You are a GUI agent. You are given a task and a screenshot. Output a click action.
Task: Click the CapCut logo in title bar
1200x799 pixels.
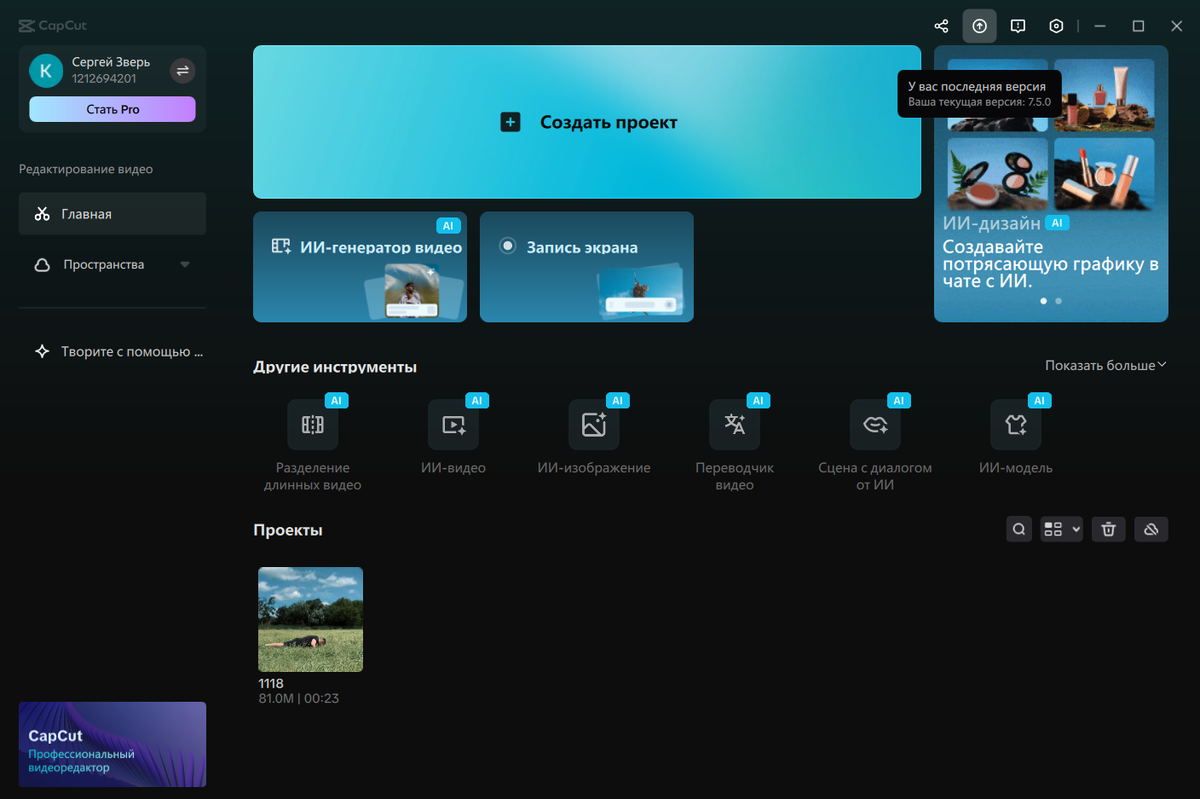(52, 26)
